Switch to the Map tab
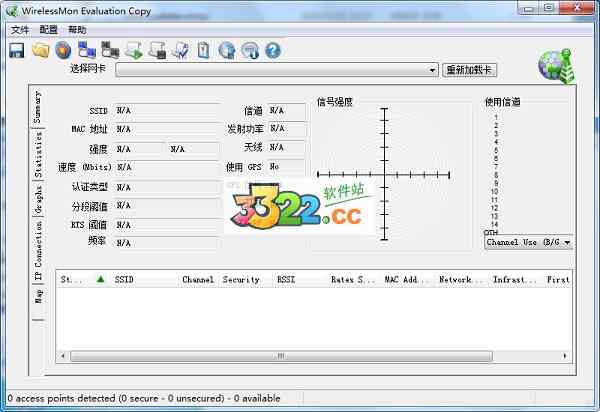600x412 pixels. click(x=38, y=296)
